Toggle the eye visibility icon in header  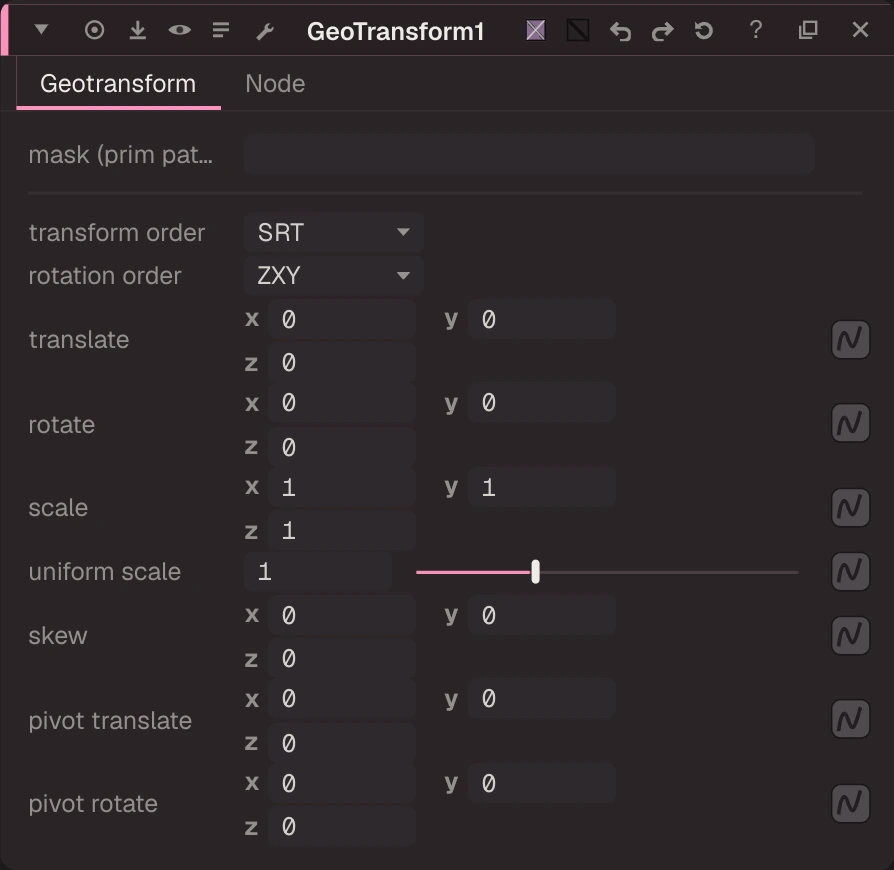[x=179, y=30]
